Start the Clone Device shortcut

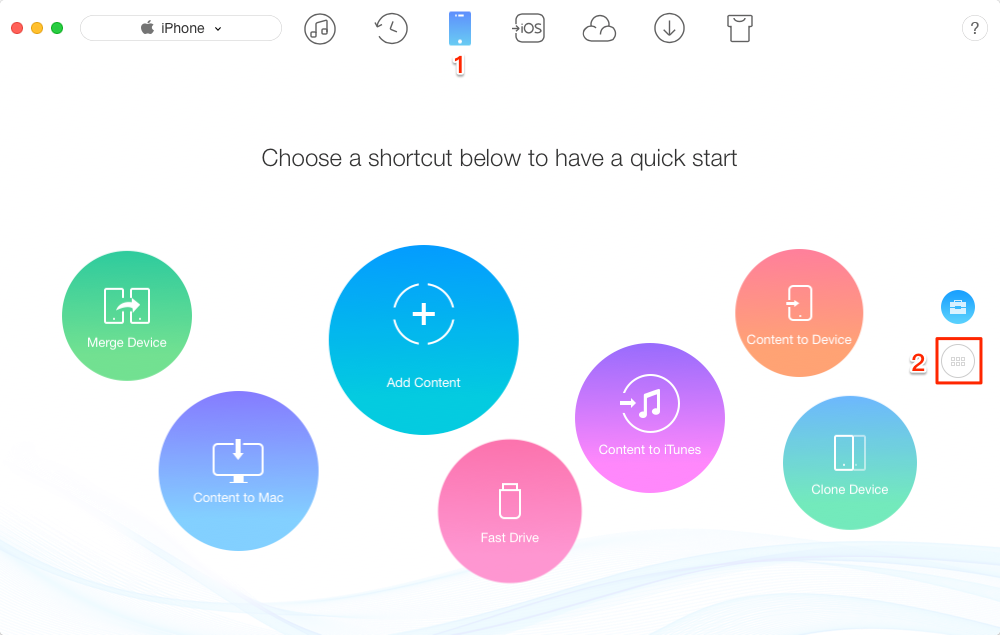click(x=849, y=462)
